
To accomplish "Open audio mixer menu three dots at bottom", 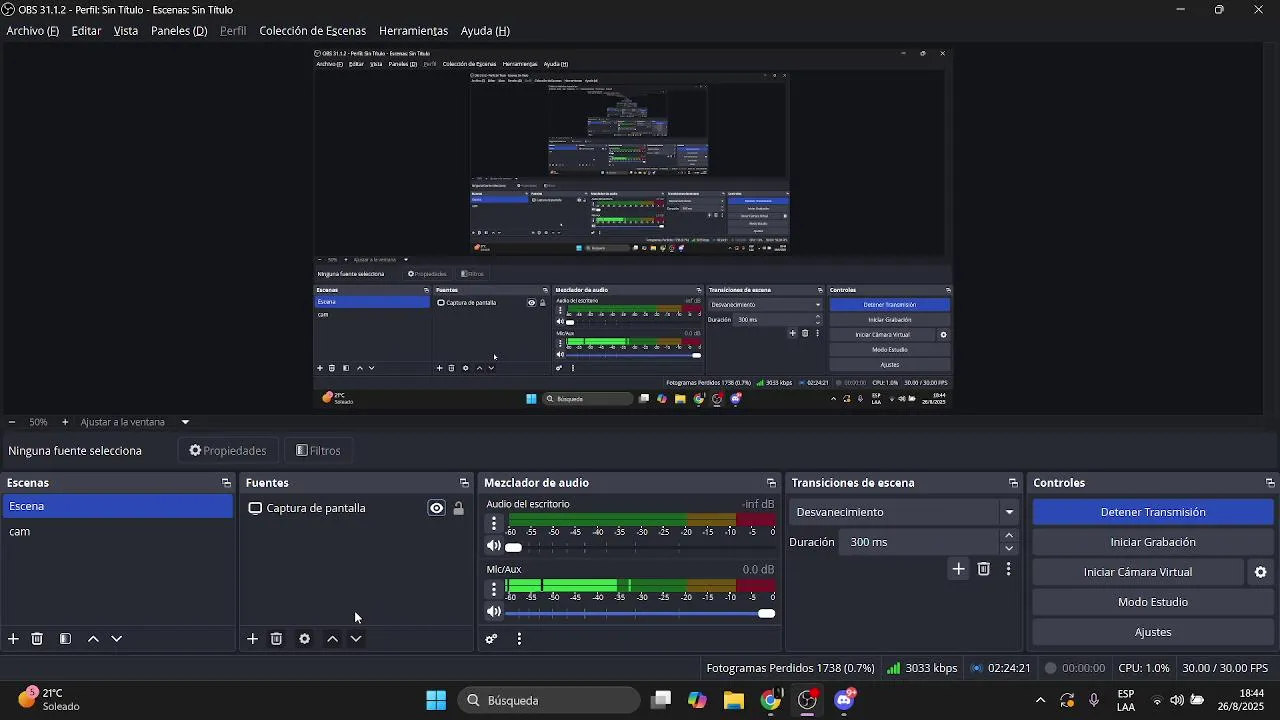I will (519, 639).
